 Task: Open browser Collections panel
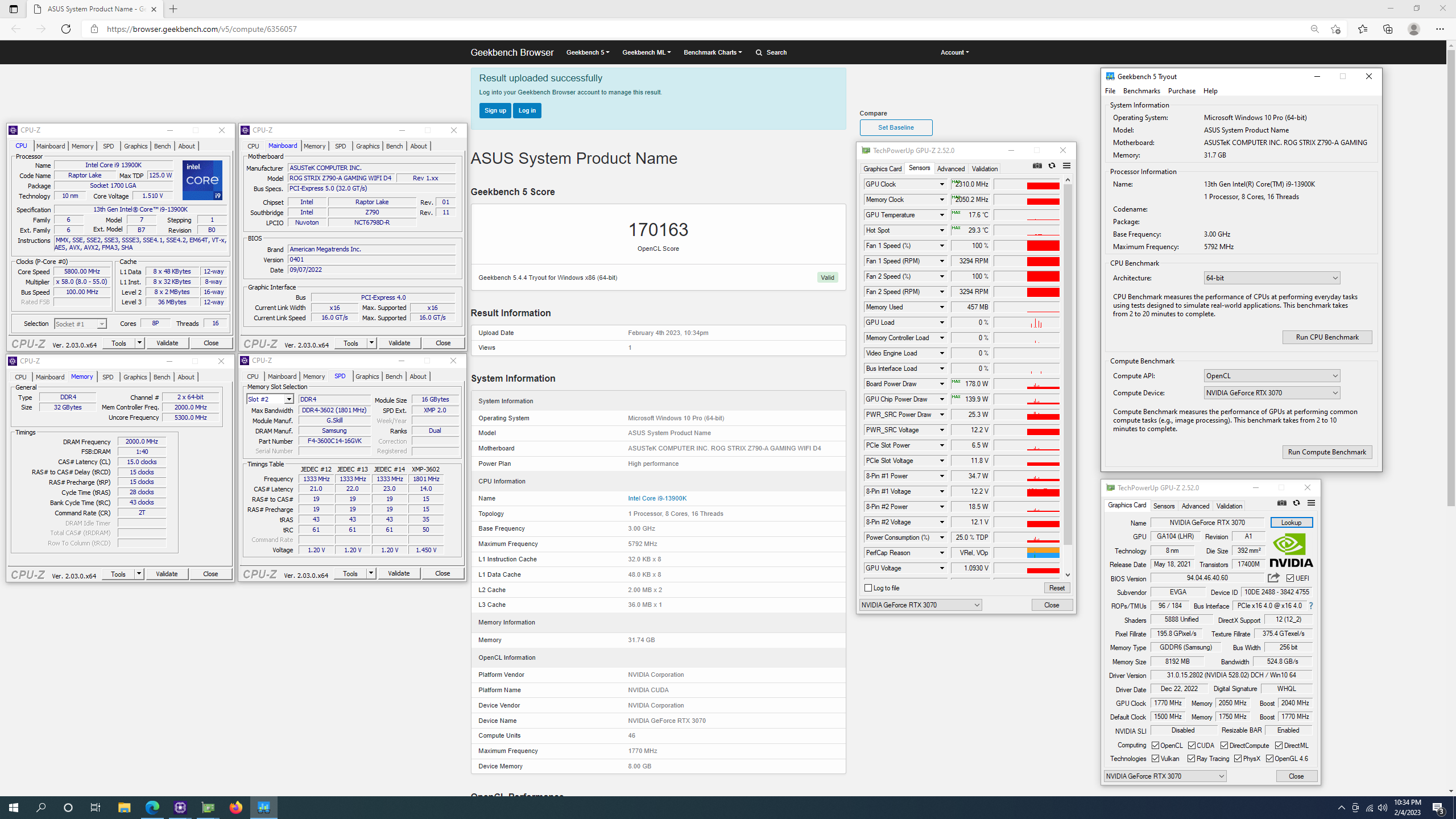[x=1388, y=29]
